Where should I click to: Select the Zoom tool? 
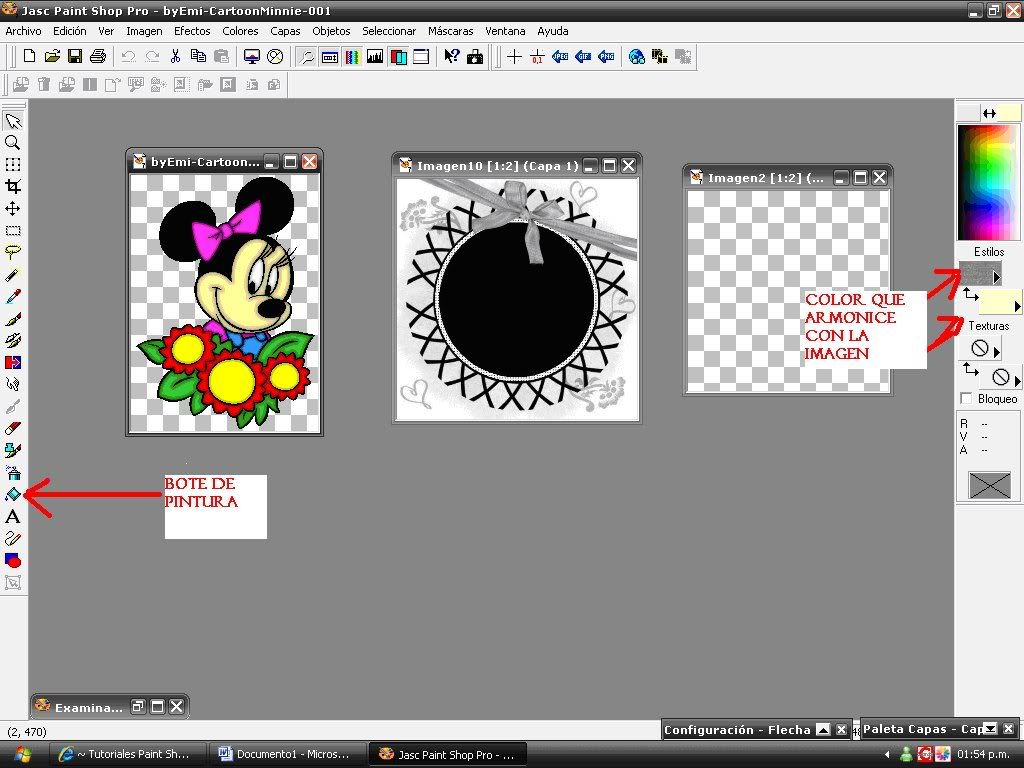[13, 142]
